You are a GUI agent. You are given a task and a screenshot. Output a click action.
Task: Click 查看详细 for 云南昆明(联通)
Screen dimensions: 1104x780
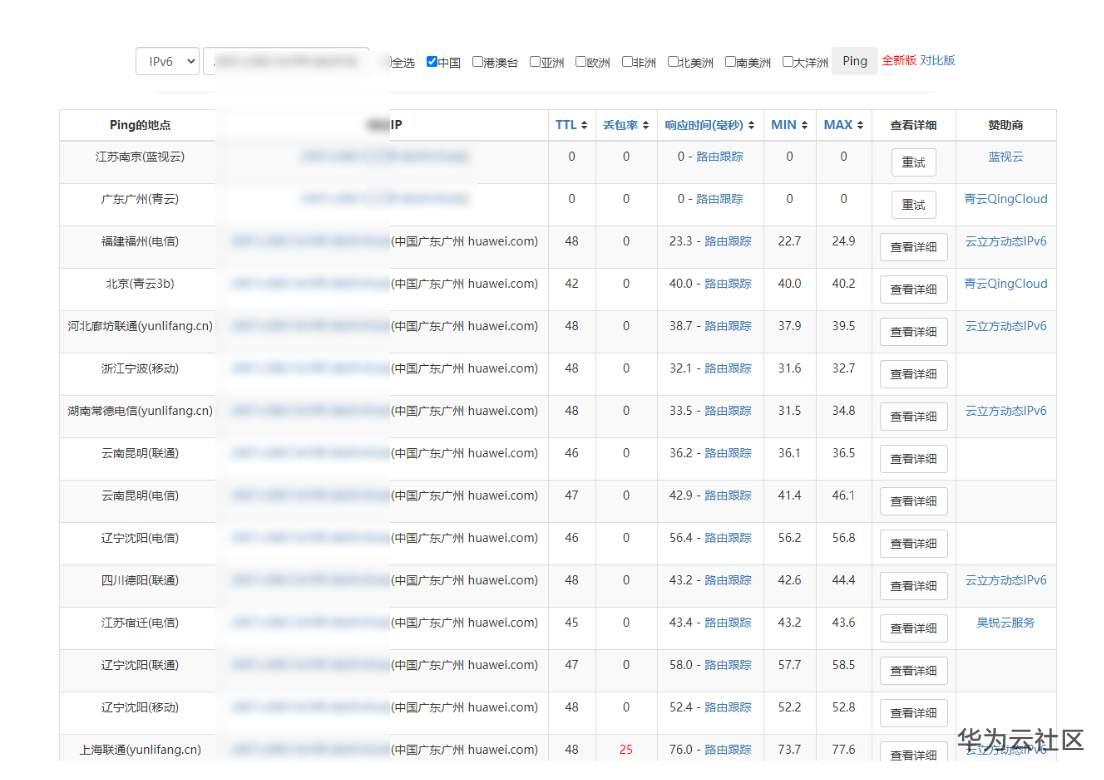coord(913,459)
